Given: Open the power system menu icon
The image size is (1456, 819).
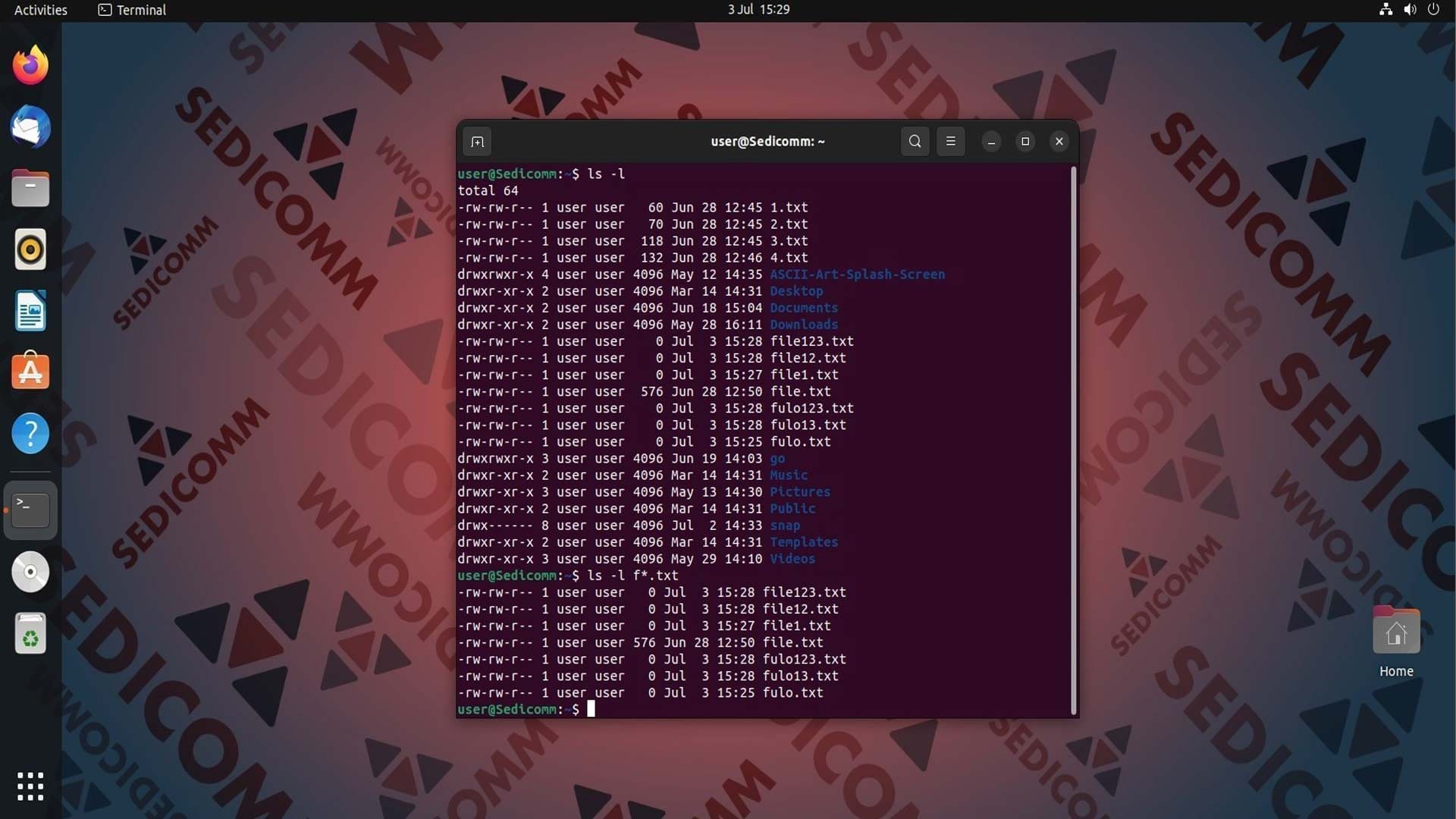Looking at the screenshot, I should [1433, 10].
